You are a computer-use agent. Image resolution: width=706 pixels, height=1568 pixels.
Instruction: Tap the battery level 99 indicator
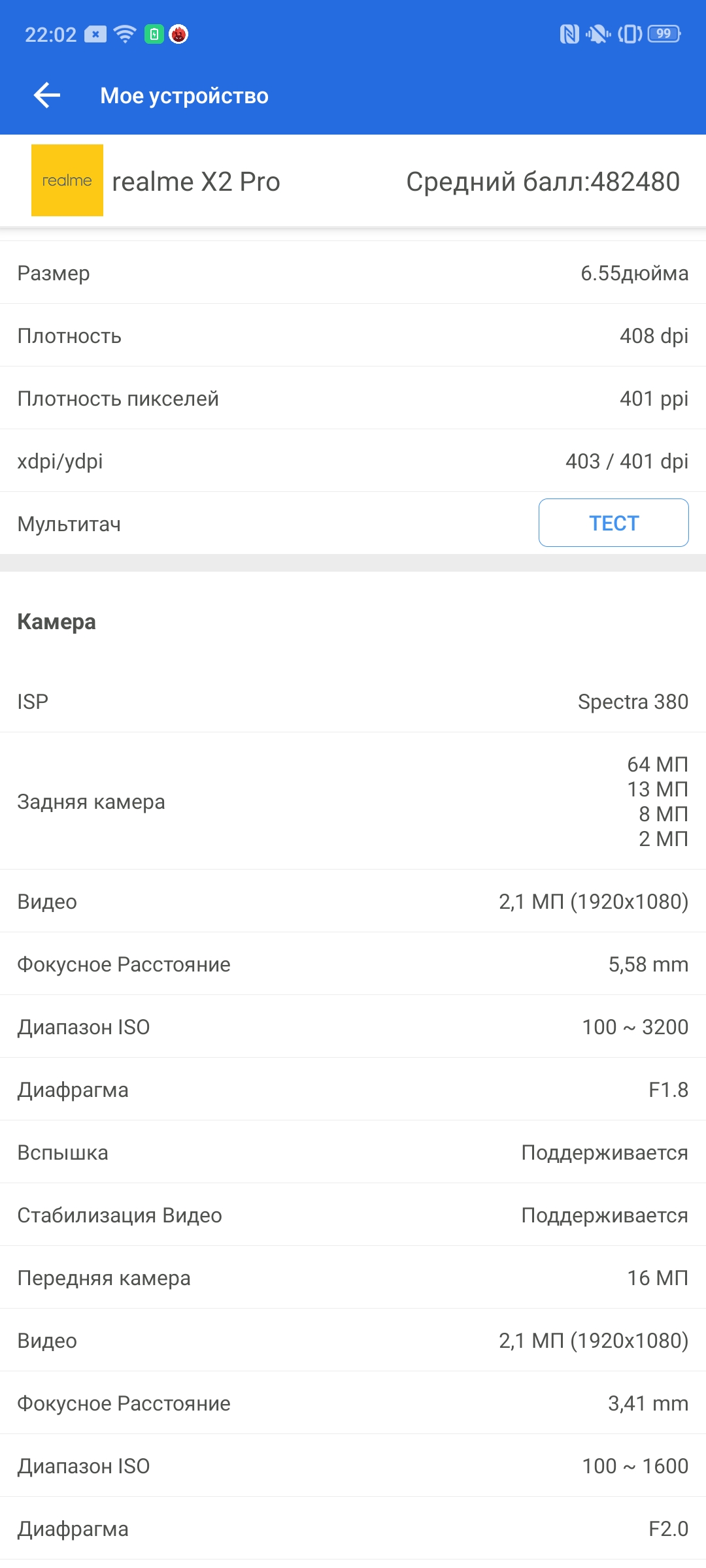[664, 34]
